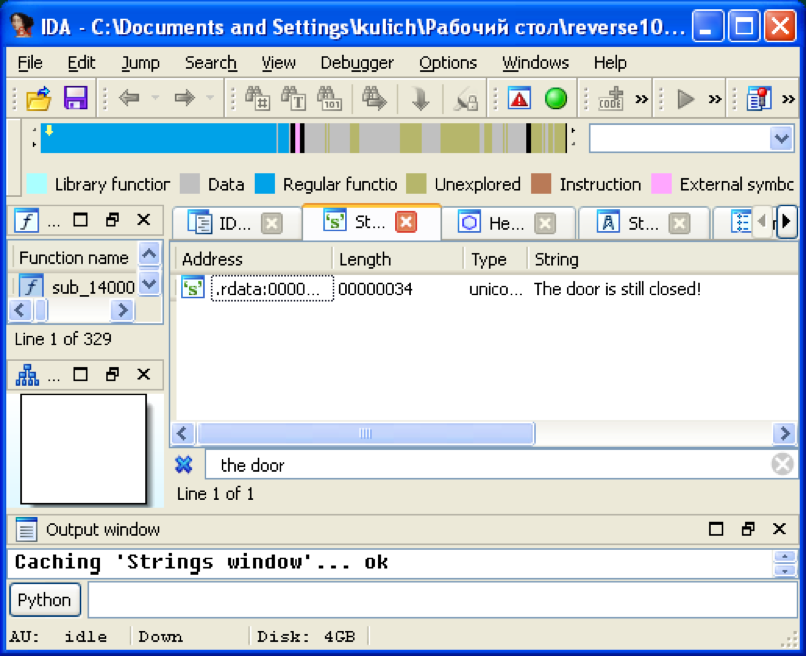Open the navigation band combo box dropdown
The width and height of the screenshot is (806, 656).
tap(782, 138)
